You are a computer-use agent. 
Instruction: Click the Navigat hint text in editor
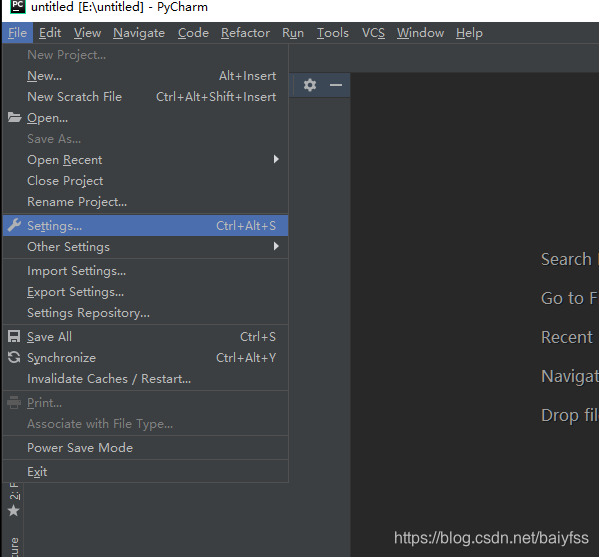tap(570, 377)
